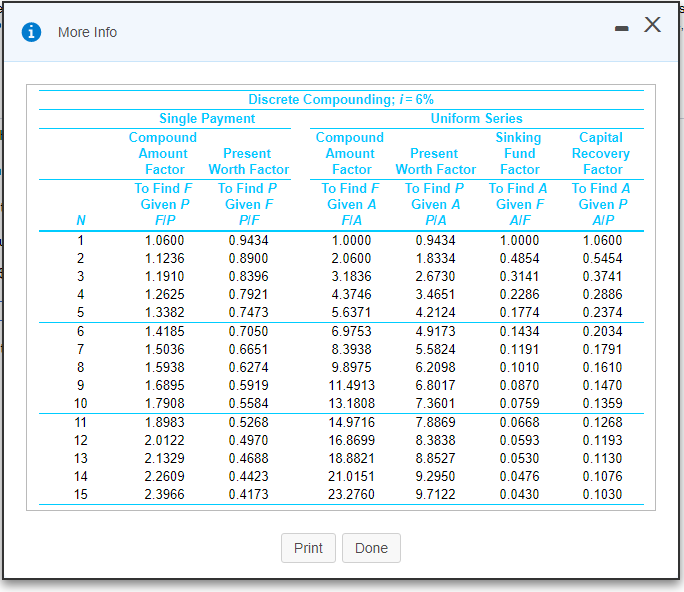Image resolution: width=684 pixels, height=592 pixels.
Task: Select F/A value 8.3938 in row 7
Action: 351,349
